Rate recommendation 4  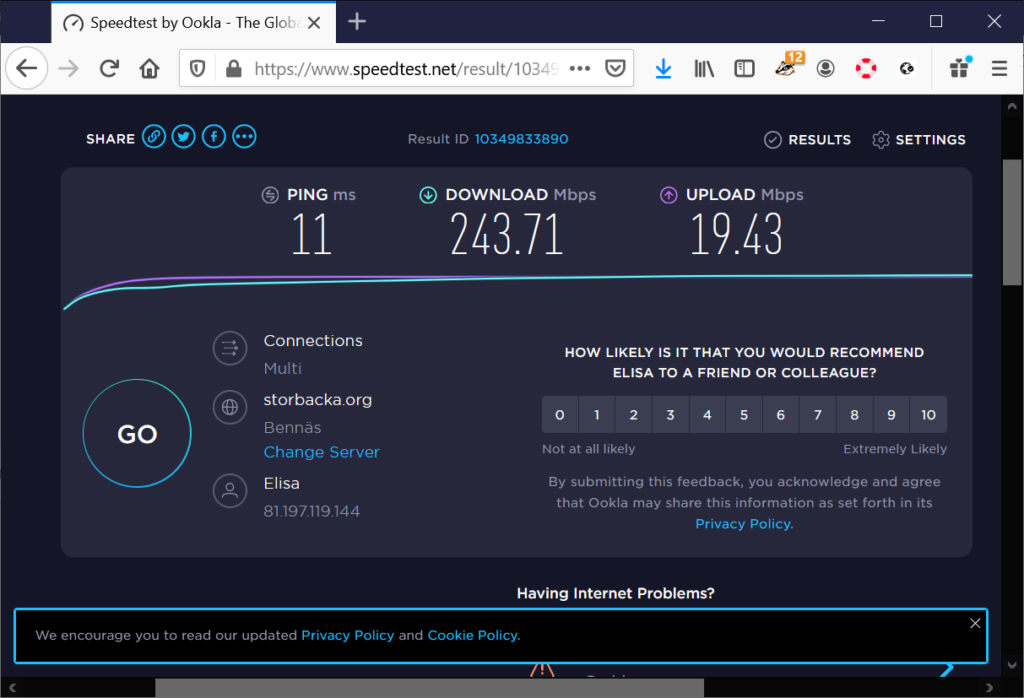tap(707, 415)
